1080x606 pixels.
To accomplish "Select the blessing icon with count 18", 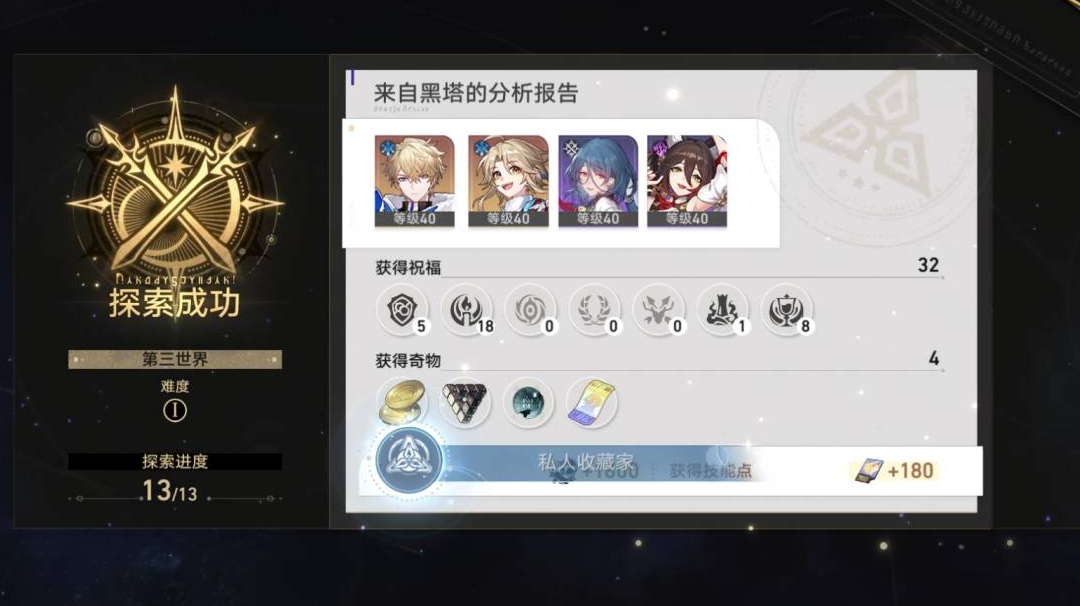I will (467, 310).
